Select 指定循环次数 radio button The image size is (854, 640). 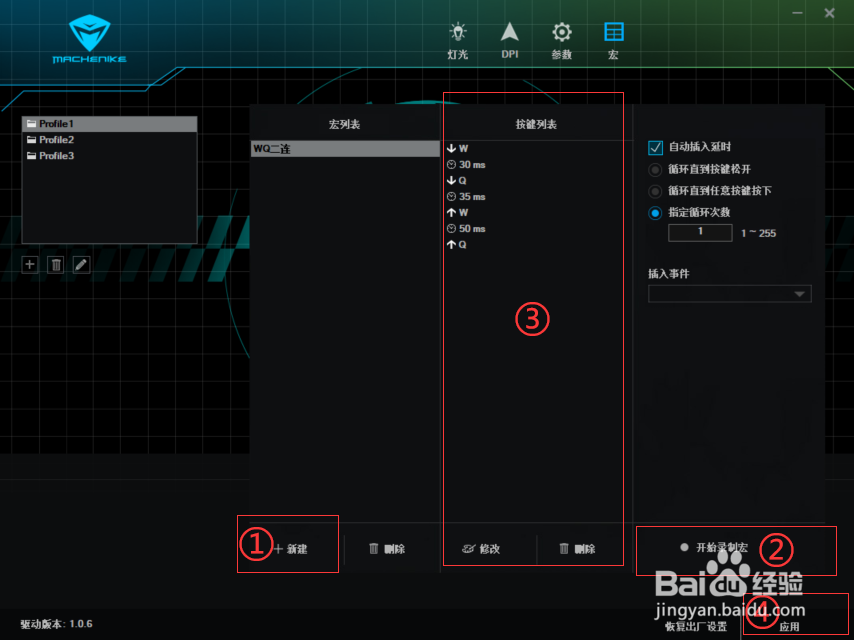click(x=657, y=213)
